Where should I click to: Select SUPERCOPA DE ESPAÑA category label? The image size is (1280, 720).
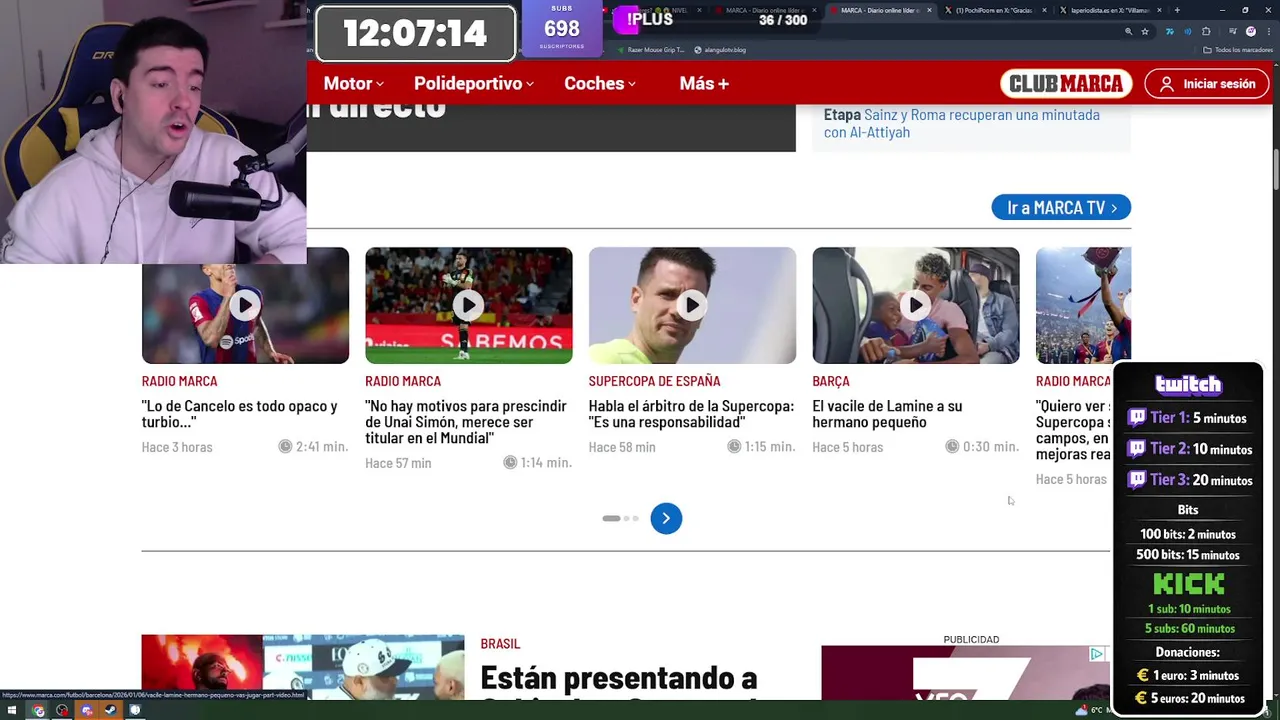[654, 381]
